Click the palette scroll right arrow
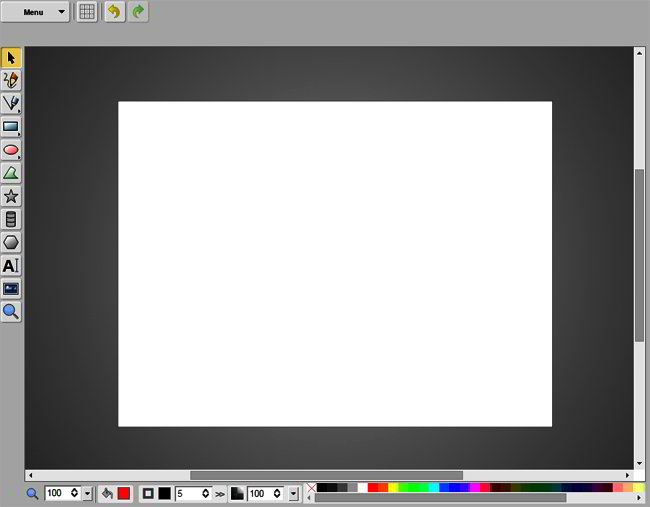The width and height of the screenshot is (650, 507). [639, 498]
